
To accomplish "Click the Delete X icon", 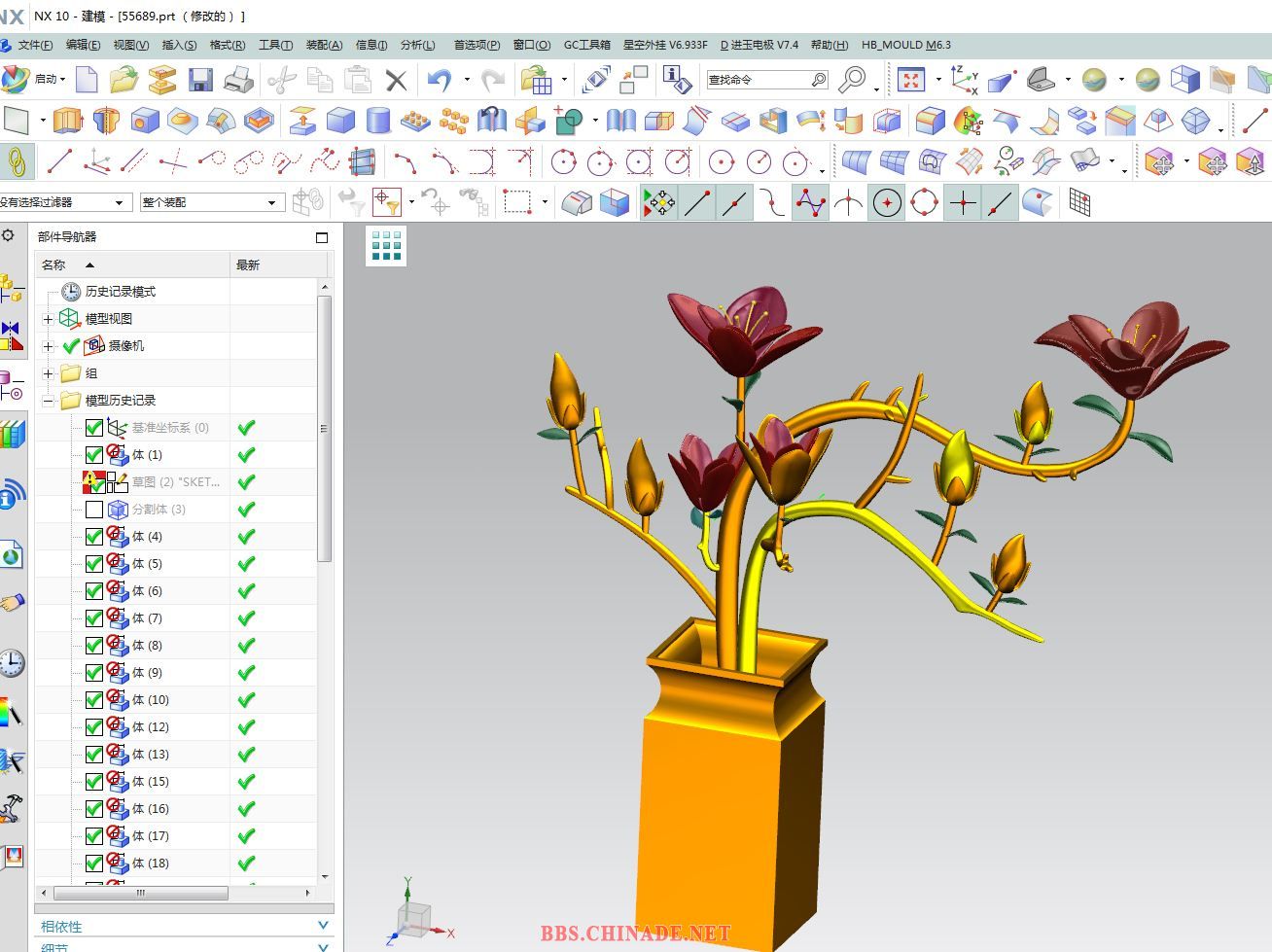I will pos(396,80).
